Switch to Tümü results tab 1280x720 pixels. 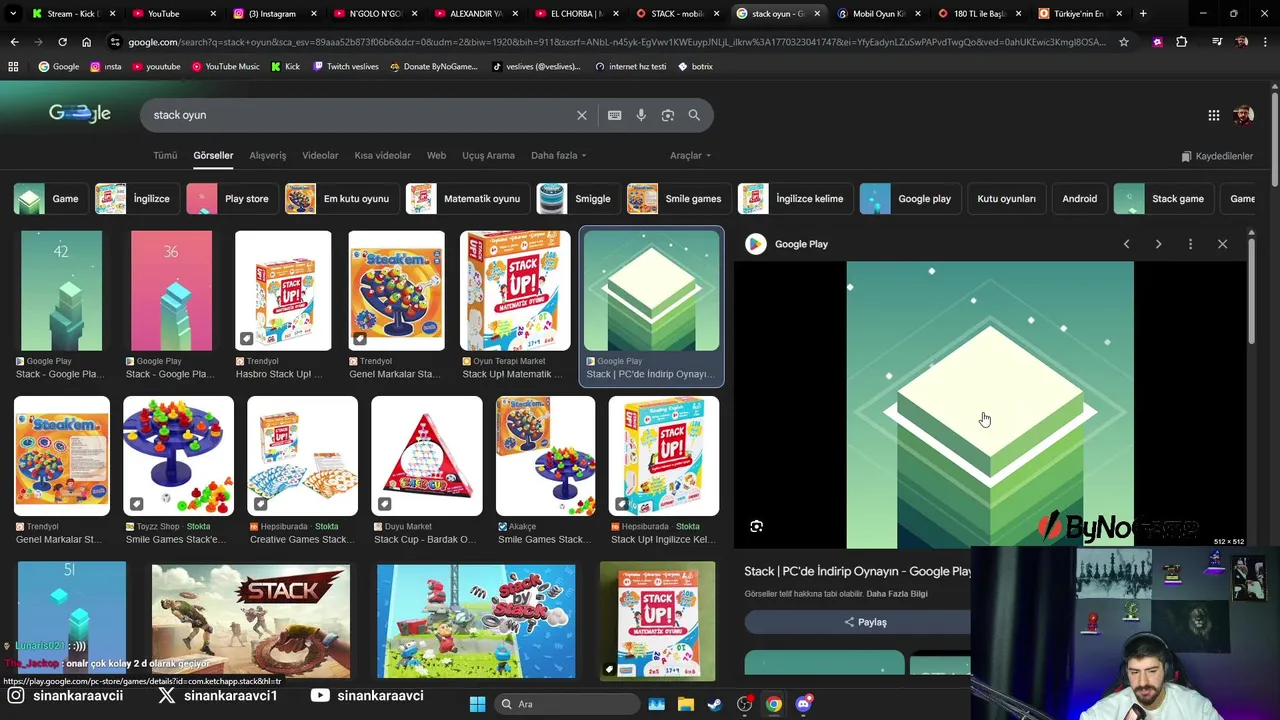165,155
